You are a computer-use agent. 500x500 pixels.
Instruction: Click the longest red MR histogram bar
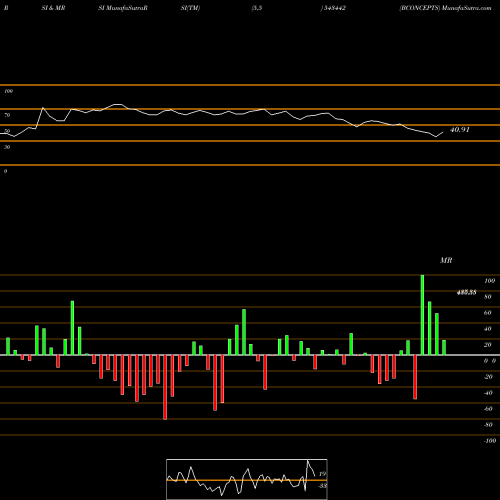click(x=165, y=387)
